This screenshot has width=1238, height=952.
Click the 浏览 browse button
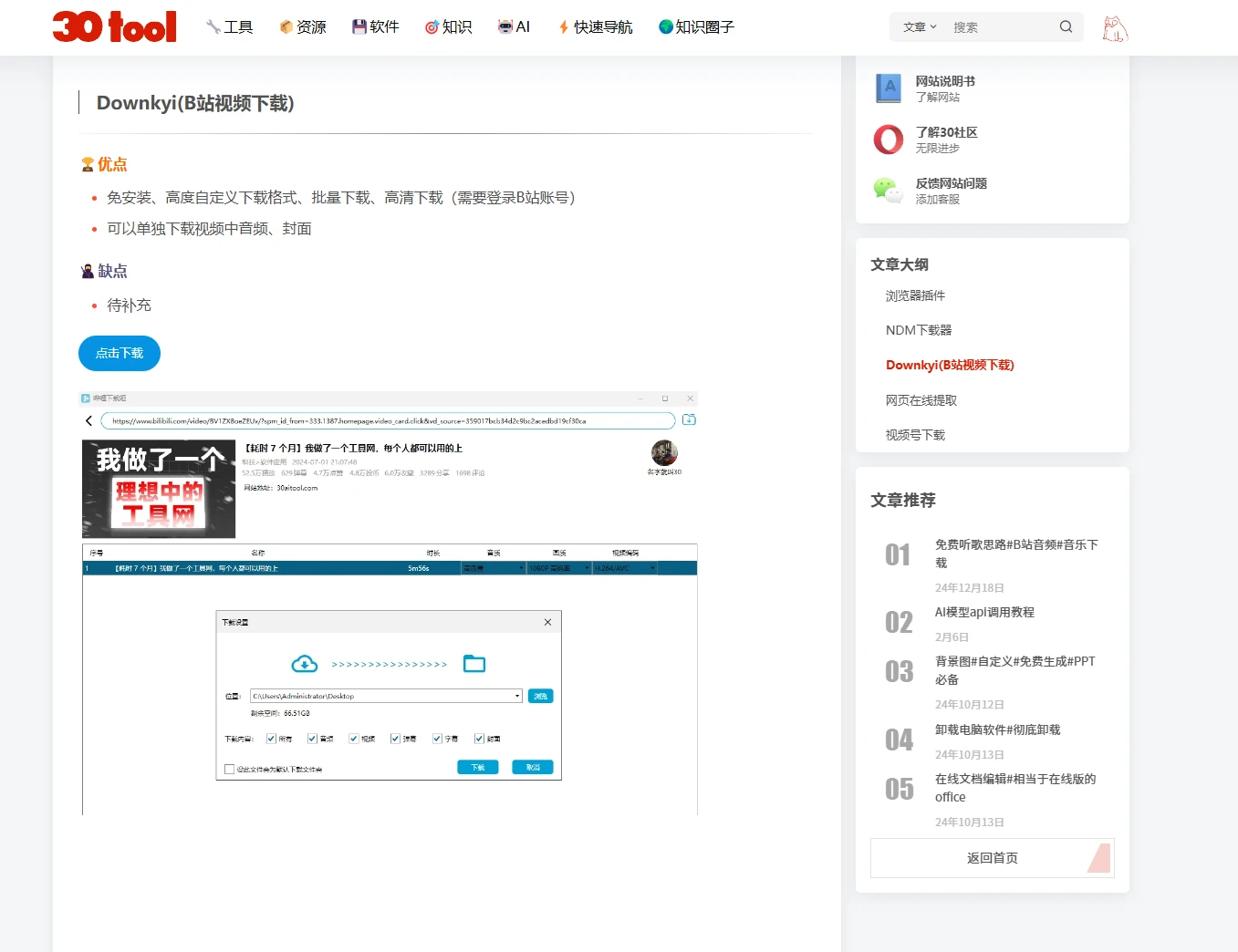tap(541, 696)
